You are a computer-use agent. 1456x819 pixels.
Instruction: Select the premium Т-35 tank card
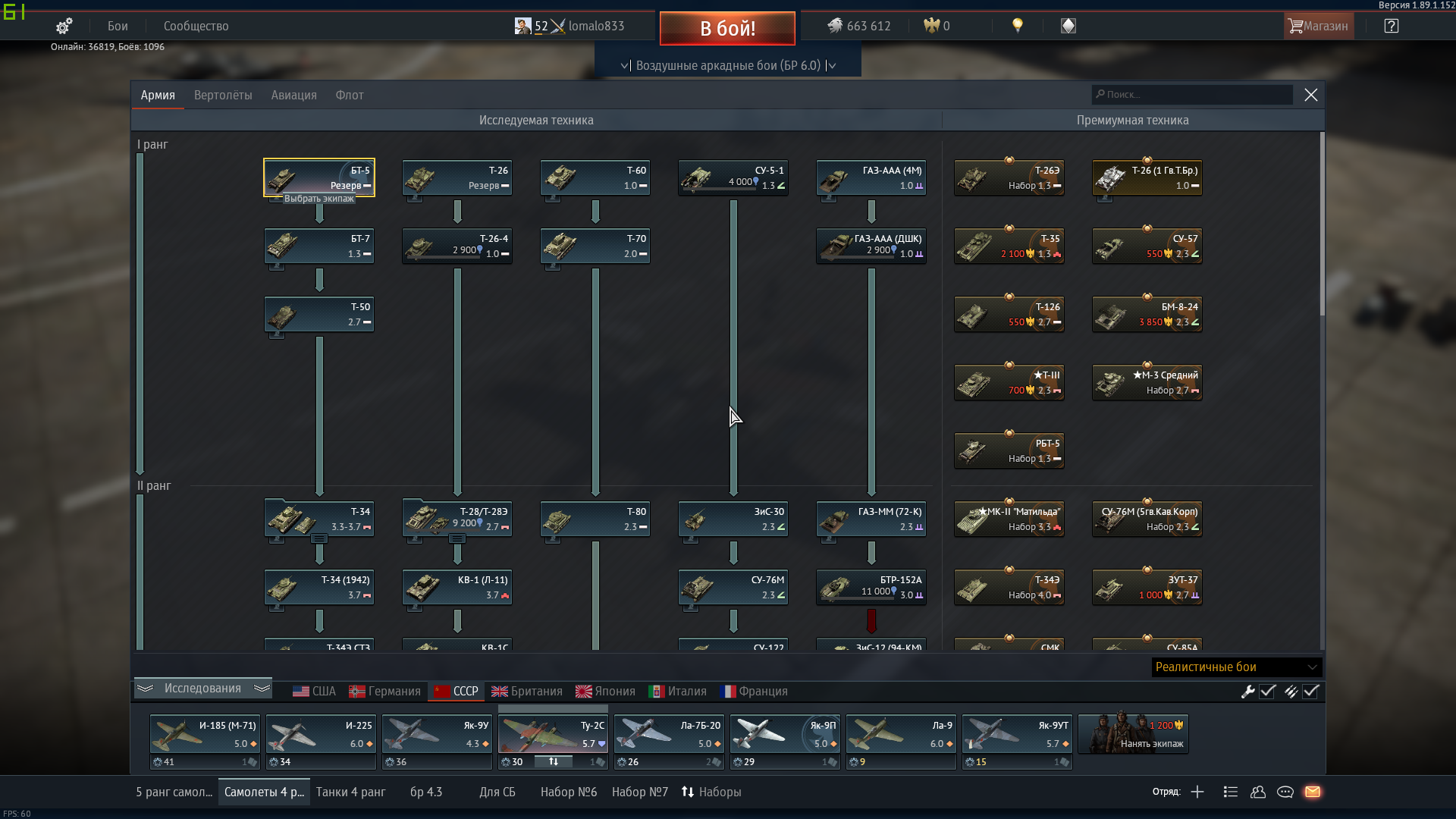tap(1009, 246)
